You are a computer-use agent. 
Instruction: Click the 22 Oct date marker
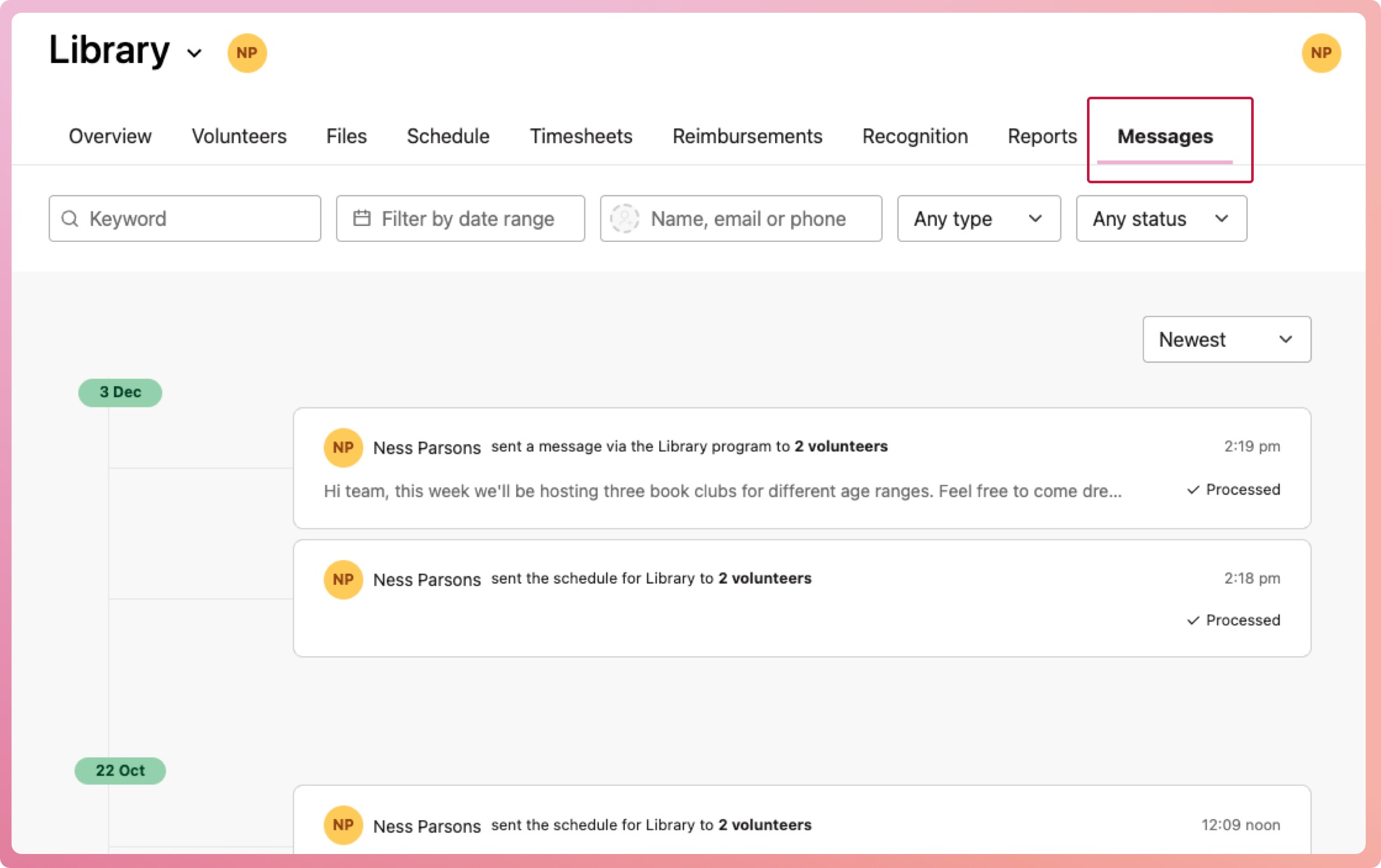(x=120, y=771)
